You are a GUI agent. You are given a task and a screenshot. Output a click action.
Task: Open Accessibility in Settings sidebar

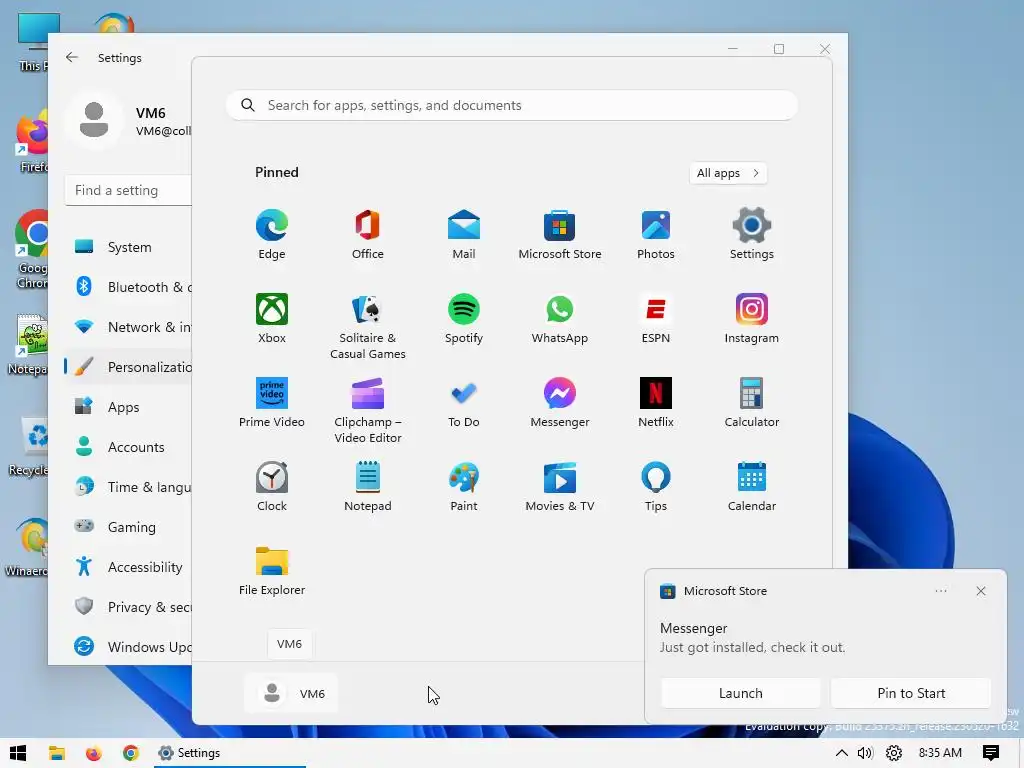(129, 567)
